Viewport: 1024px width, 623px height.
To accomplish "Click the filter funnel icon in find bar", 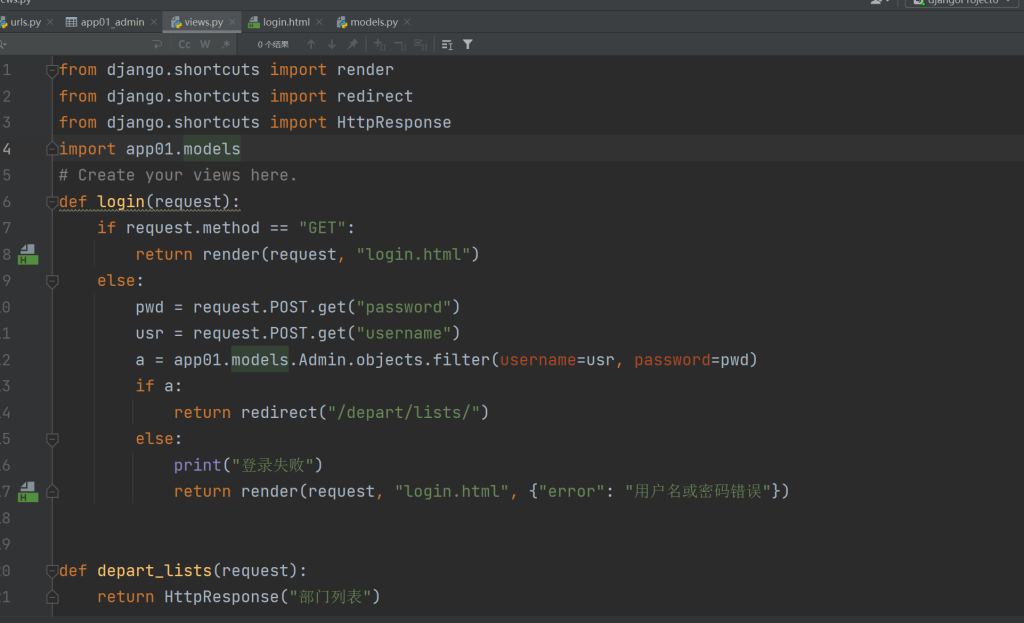I will click(468, 44).
